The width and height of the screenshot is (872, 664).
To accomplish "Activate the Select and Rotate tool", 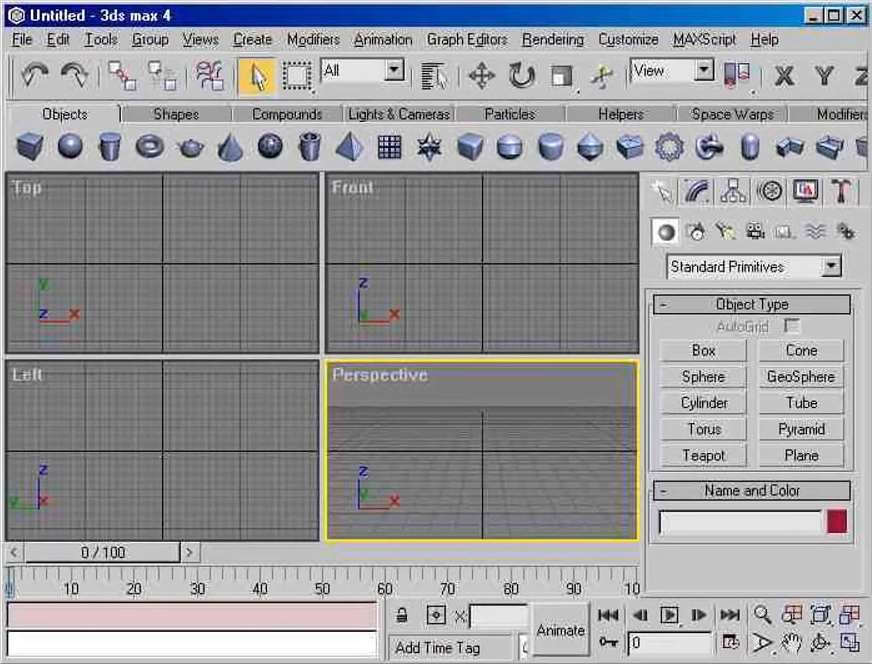I will [522, 76].
